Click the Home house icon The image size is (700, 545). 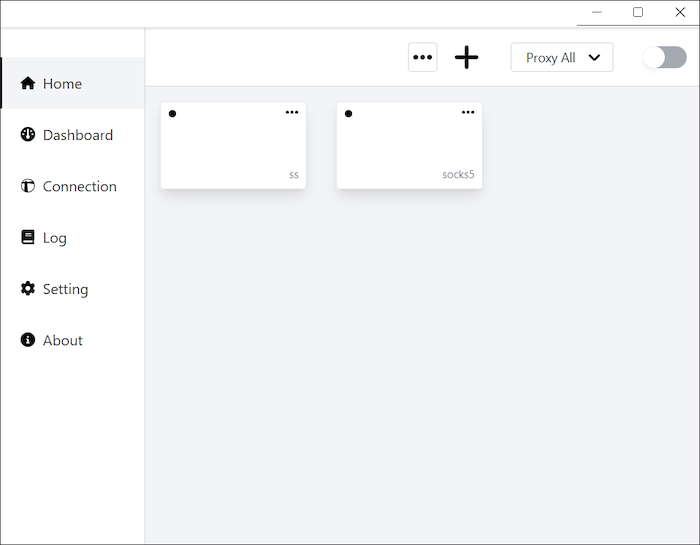[28, 84]
